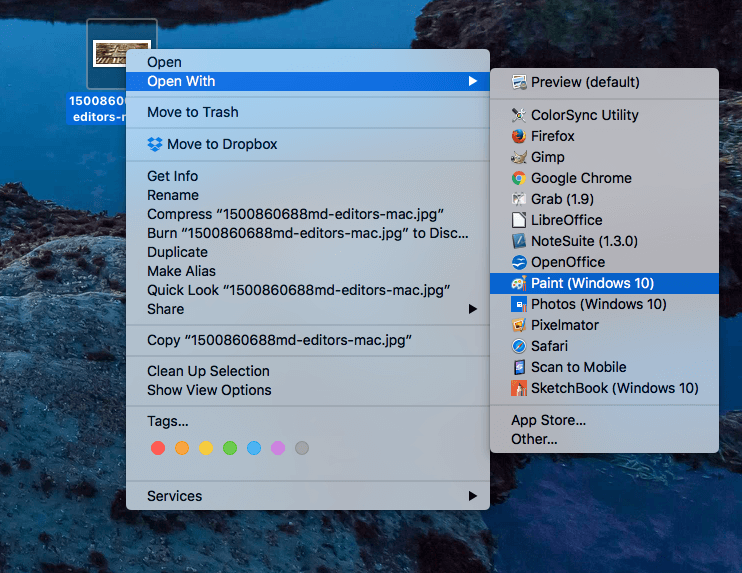Click the file name label on desktop
Viewport: 742px width, 573px height.
click(x=97, y=109)
